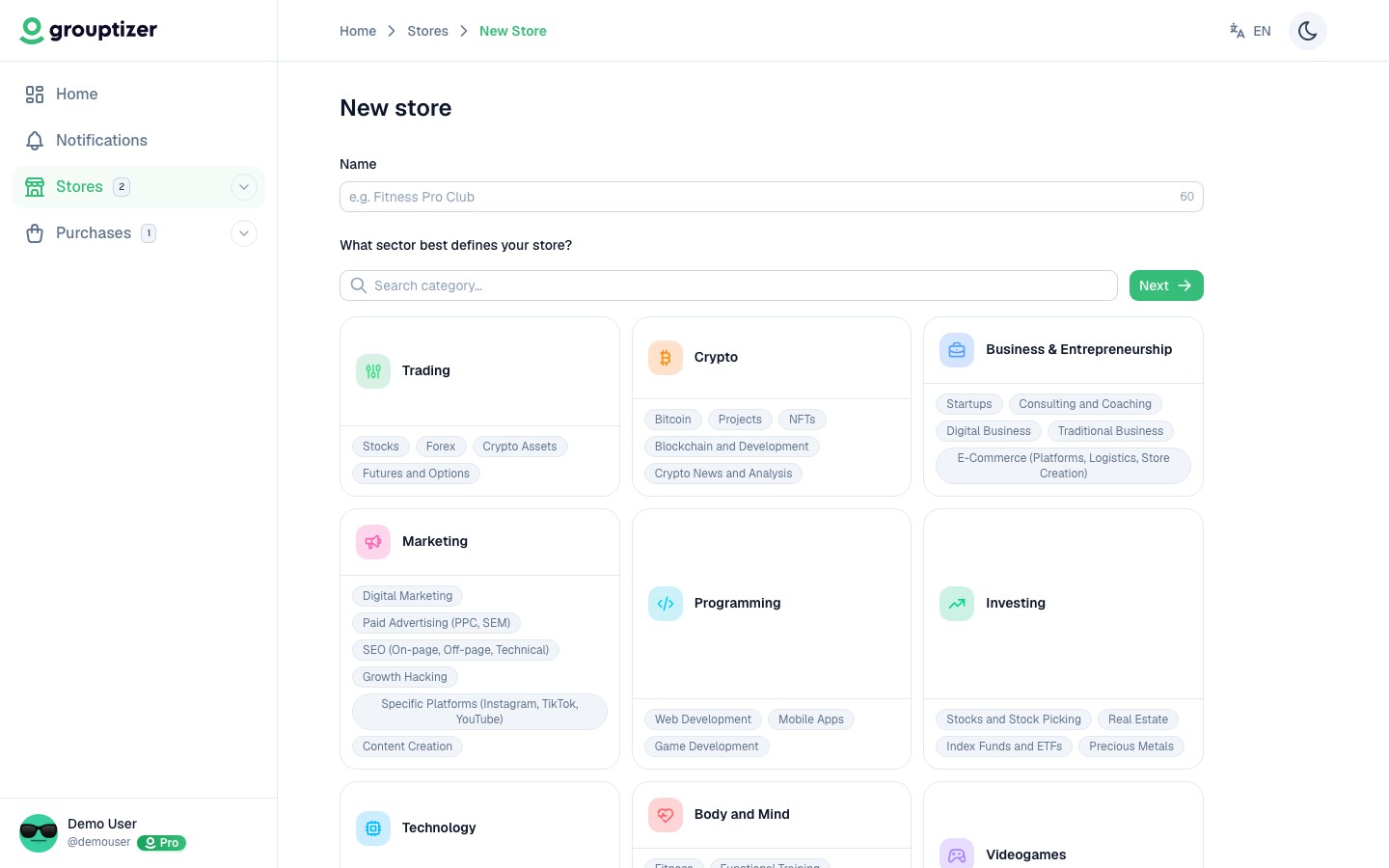Click the Next button

(x=1166, y=285)
